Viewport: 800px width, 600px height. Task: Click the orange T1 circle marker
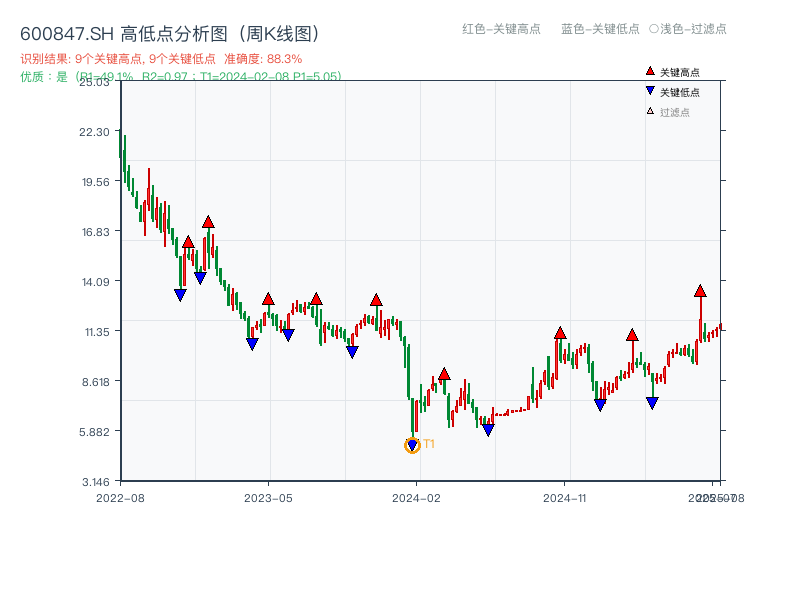point(412,445)
